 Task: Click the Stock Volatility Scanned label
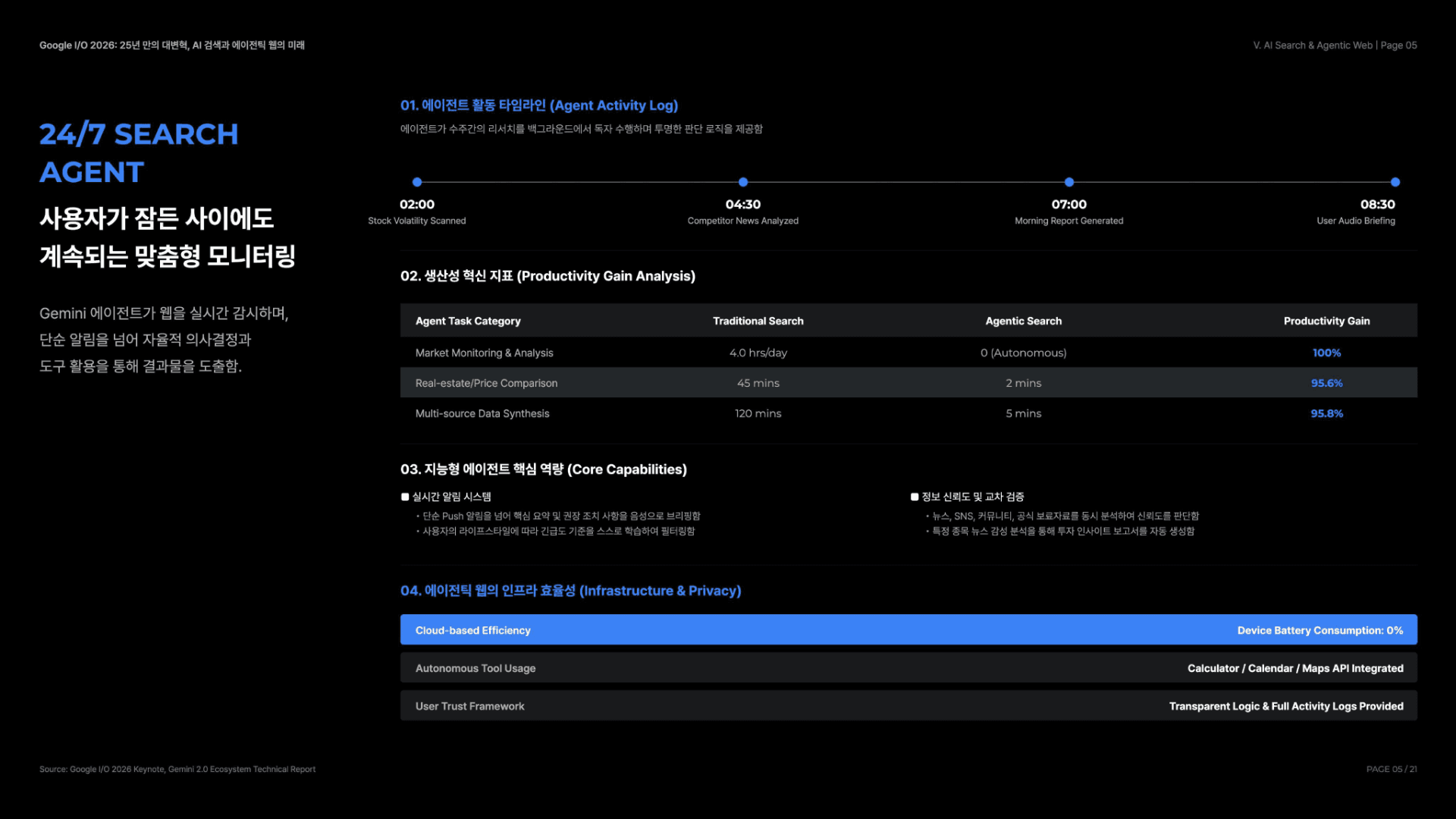tap(417, 221)
